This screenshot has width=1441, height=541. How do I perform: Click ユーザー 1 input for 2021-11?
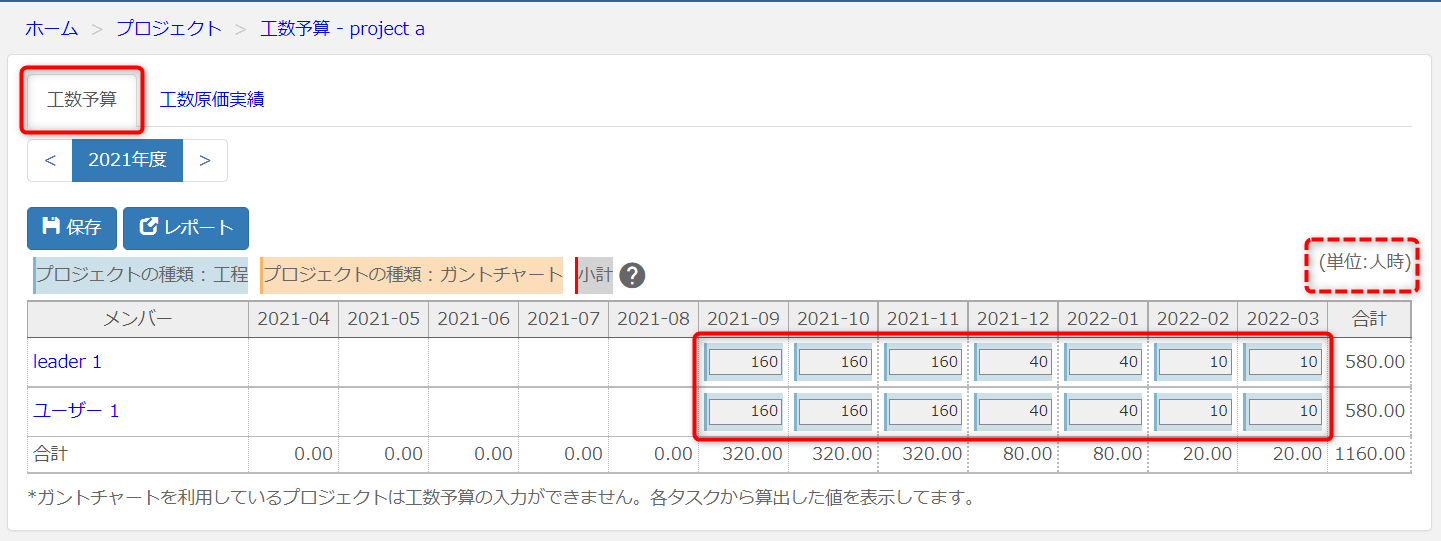925,411
